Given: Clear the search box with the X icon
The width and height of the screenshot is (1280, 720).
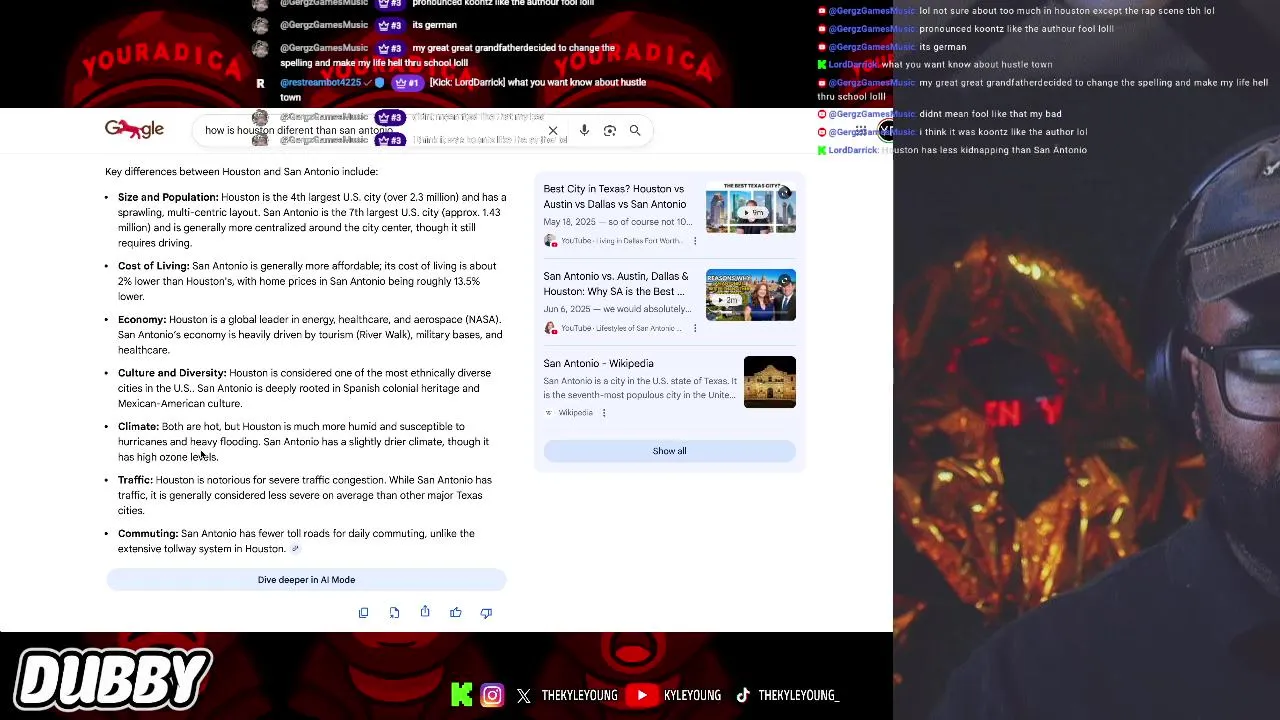Looking at the screenshot, I should pyautogui.click(x=553, y=131).
